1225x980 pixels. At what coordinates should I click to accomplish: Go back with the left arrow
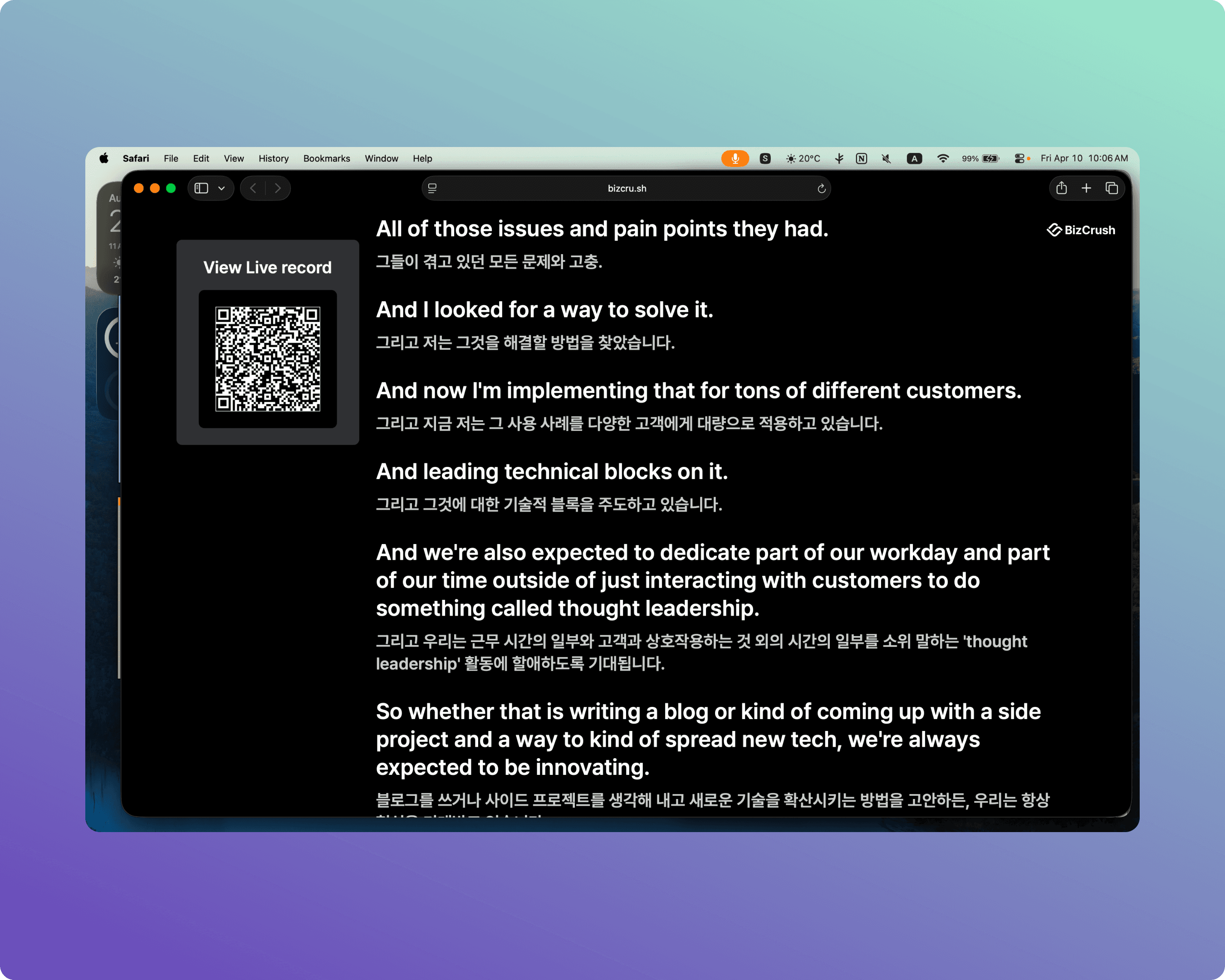pyautogui.click(x=253, y=188)
